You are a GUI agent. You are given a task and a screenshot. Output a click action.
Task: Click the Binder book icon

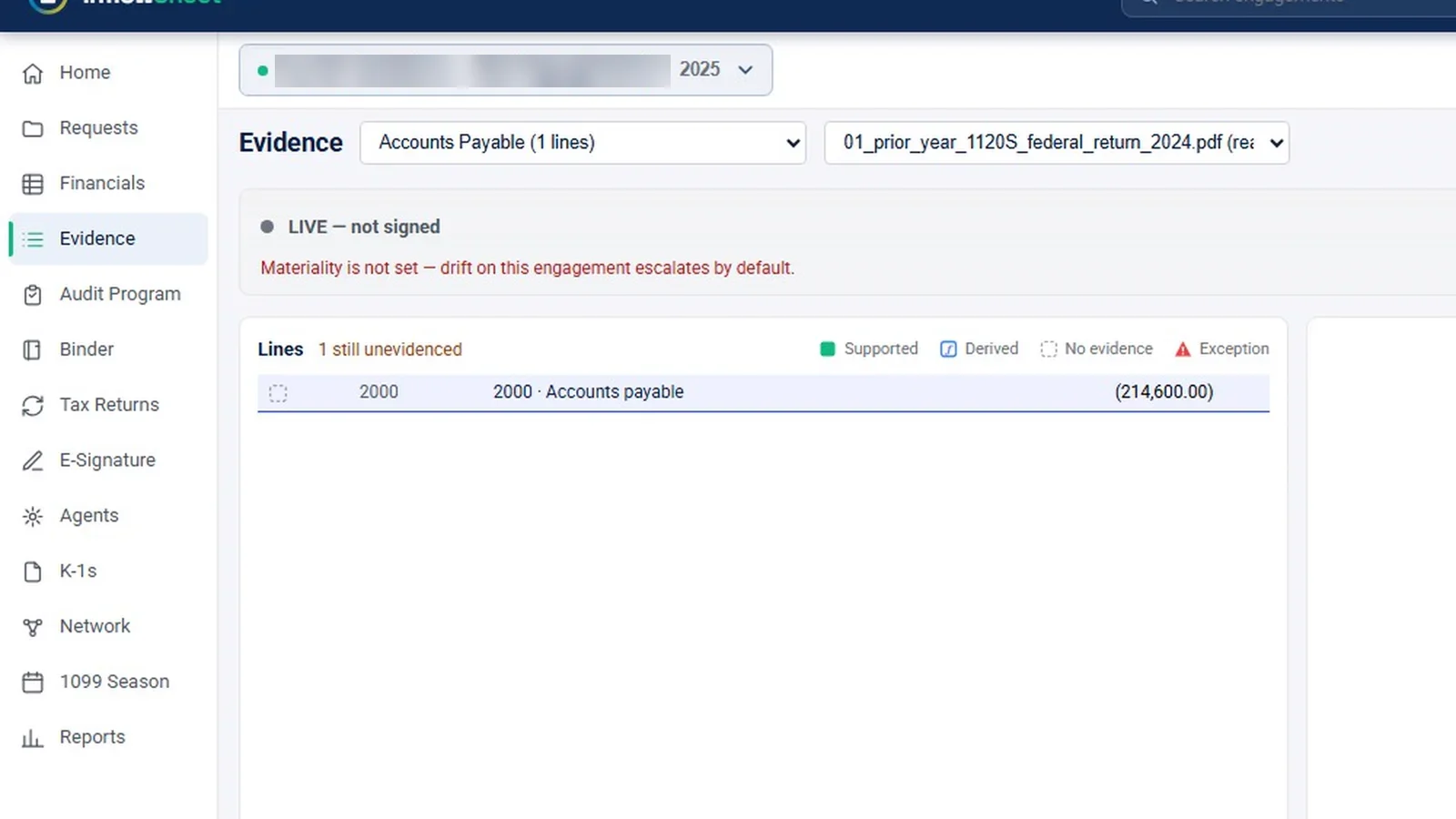[x=33, y=350]
